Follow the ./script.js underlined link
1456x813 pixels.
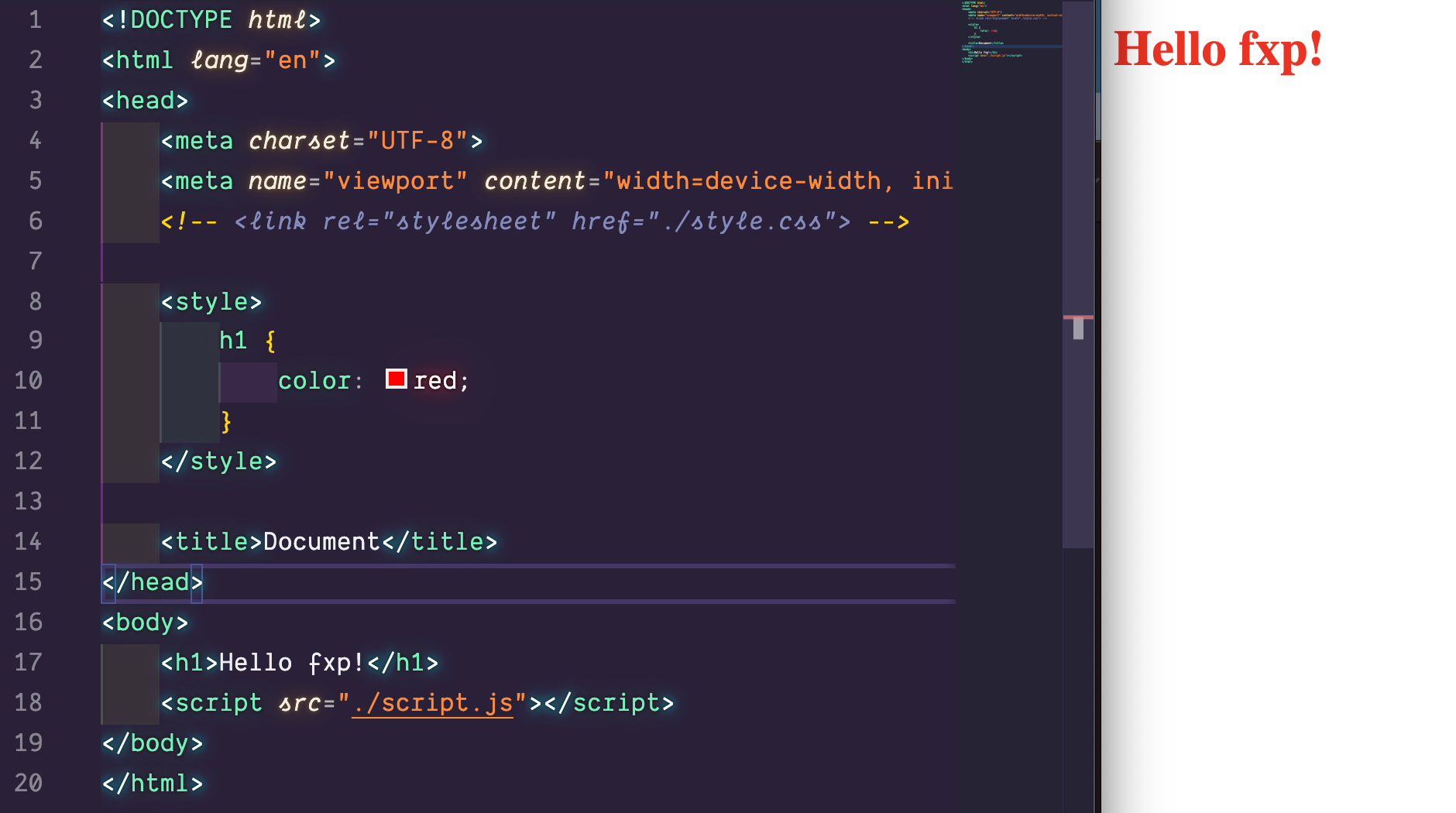click(431, 702)
